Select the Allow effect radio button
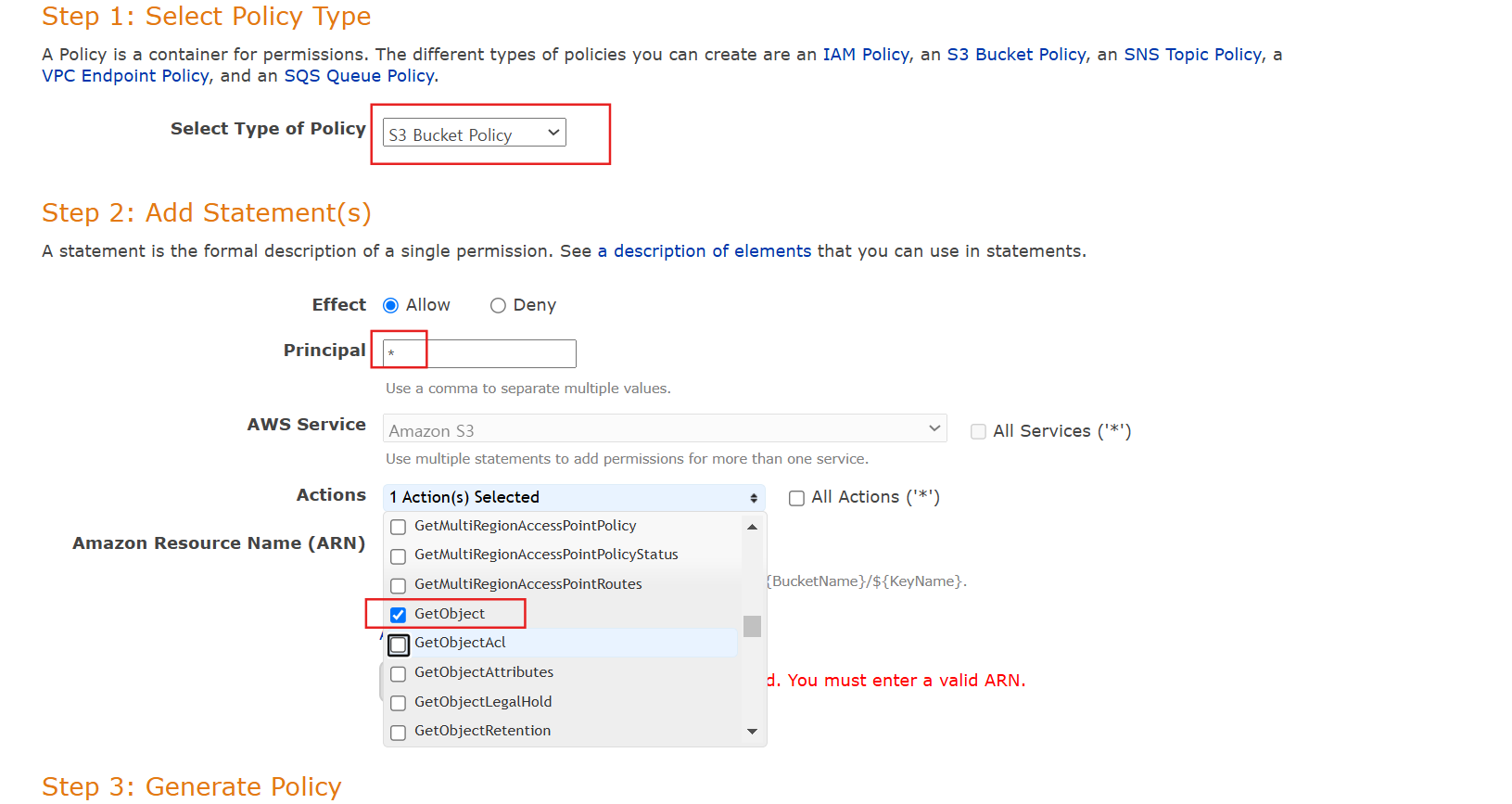 click(391, 306)
